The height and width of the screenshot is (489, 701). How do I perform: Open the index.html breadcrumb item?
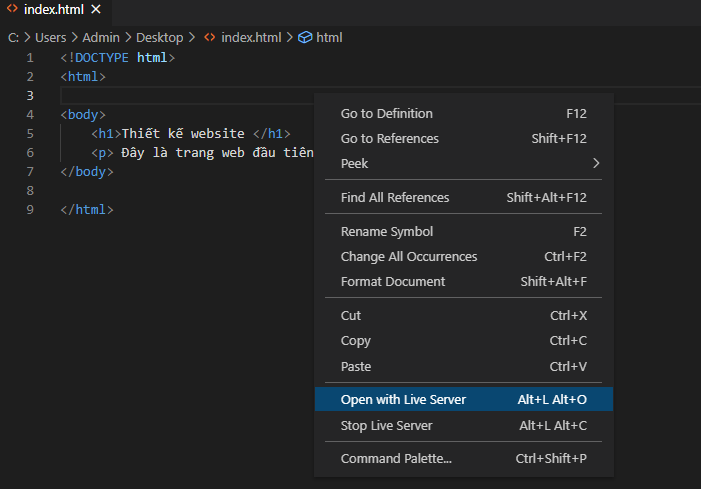pos(251,38)
